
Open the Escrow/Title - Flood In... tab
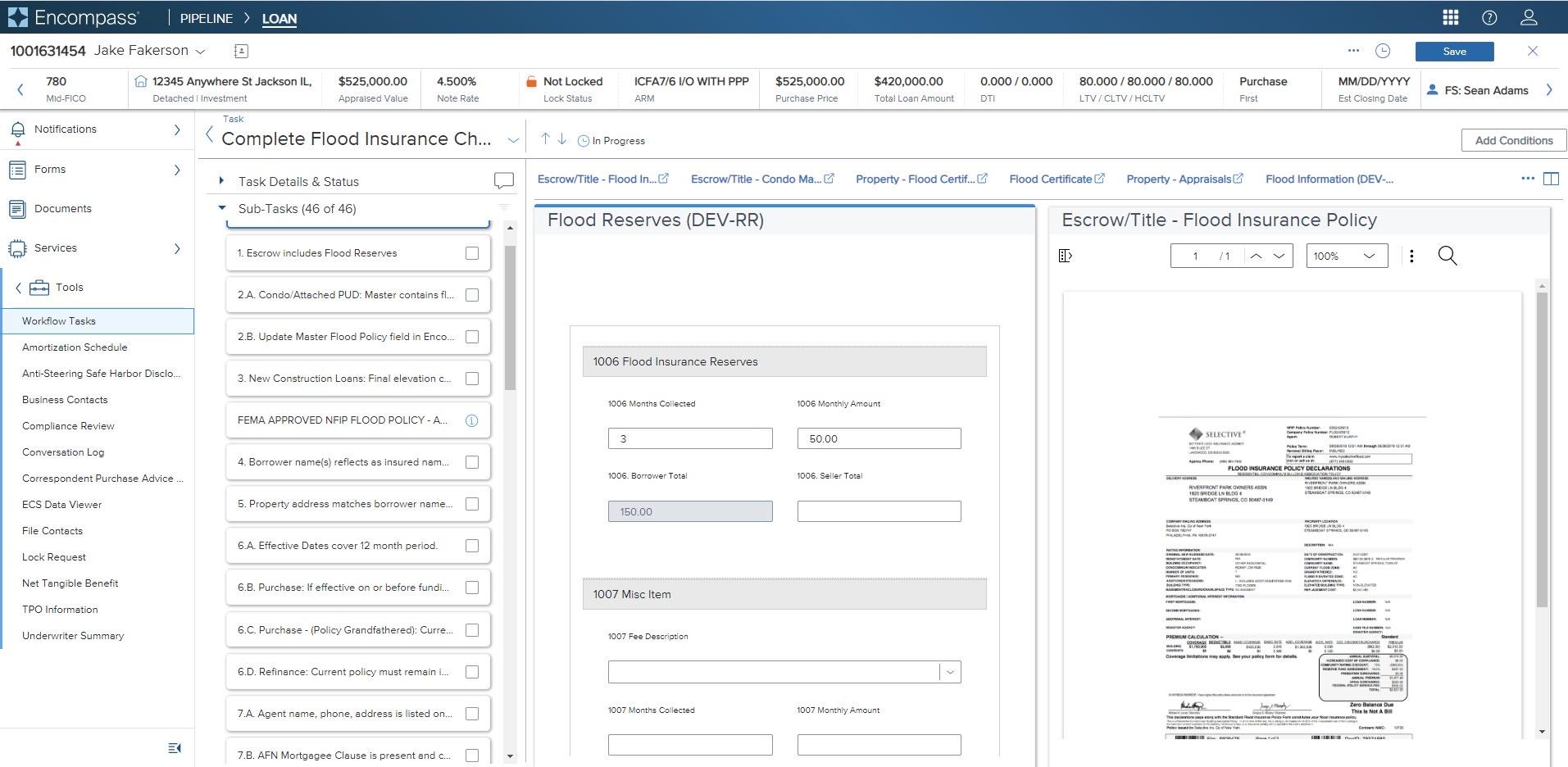(x=602, y=179)
